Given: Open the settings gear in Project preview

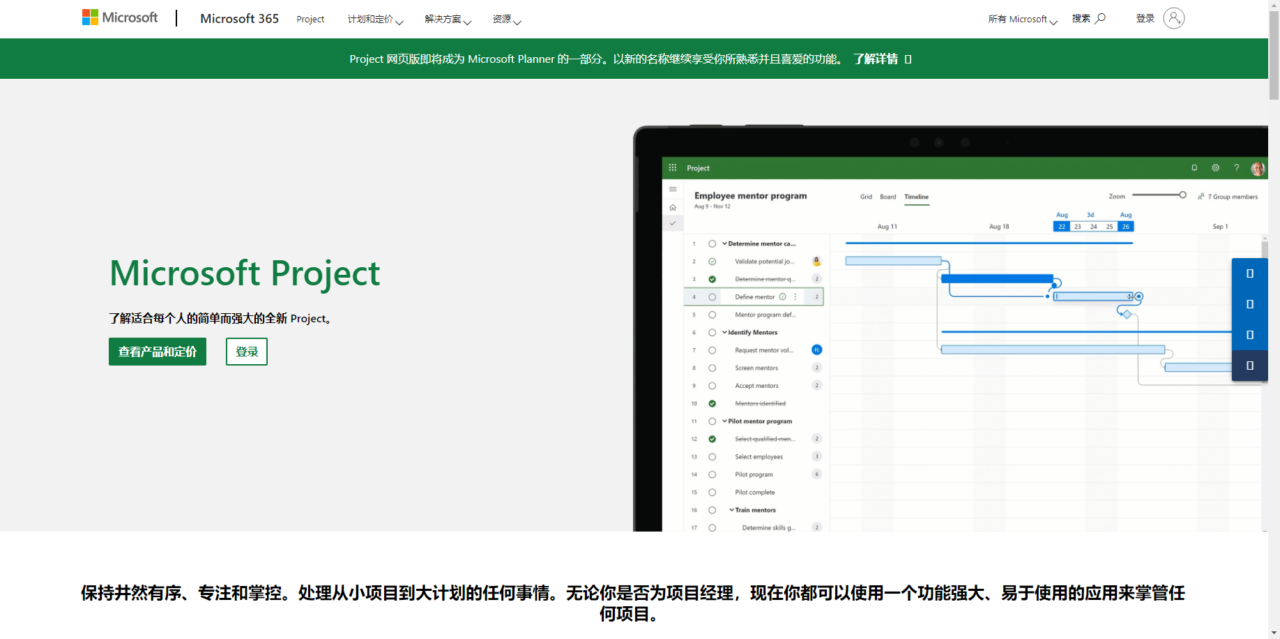Looking at the screenshot, I should click(x=1216, y=168).
